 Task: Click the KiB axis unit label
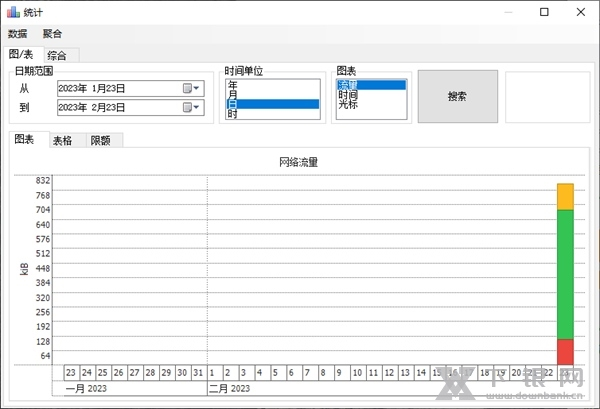tap(24, 269)
